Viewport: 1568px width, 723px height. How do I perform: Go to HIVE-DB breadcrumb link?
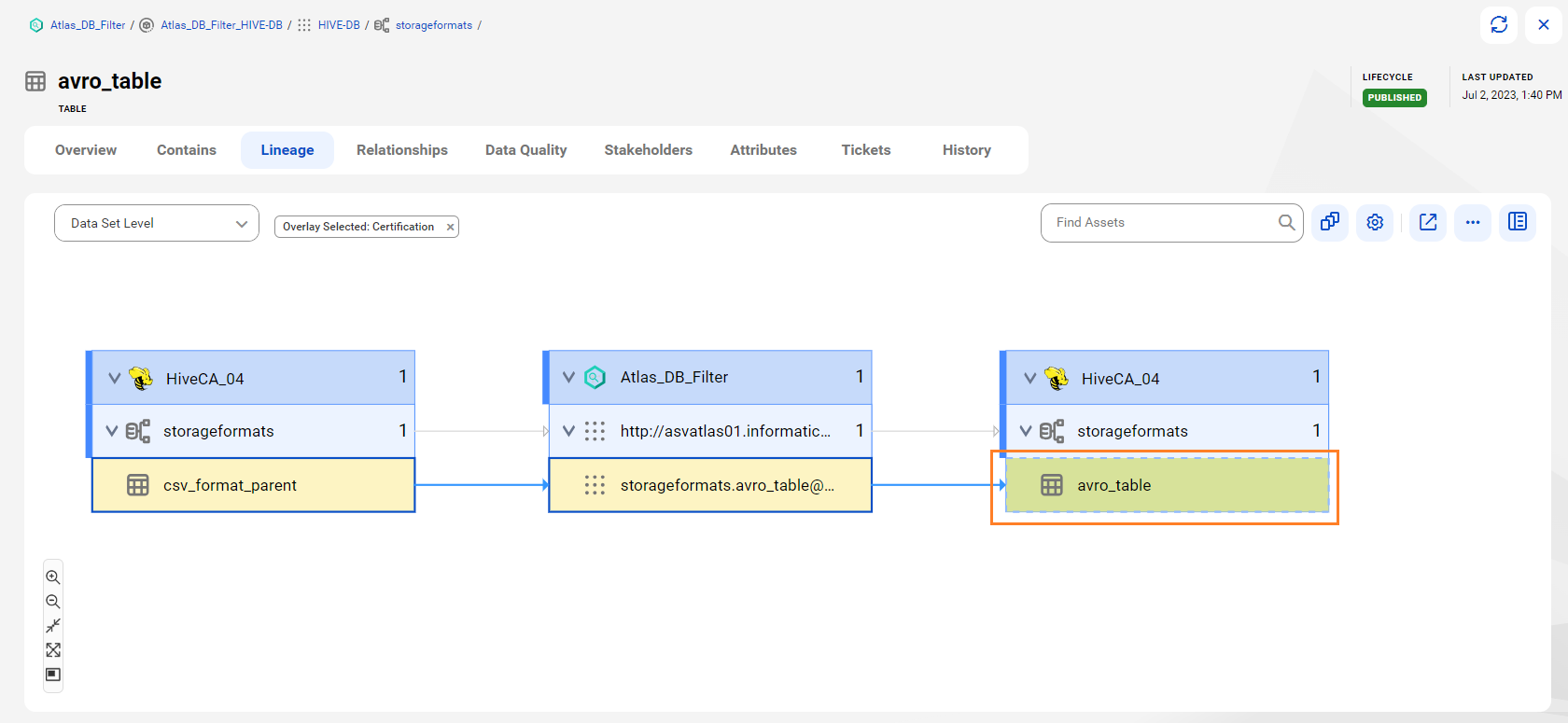(339, 25)
